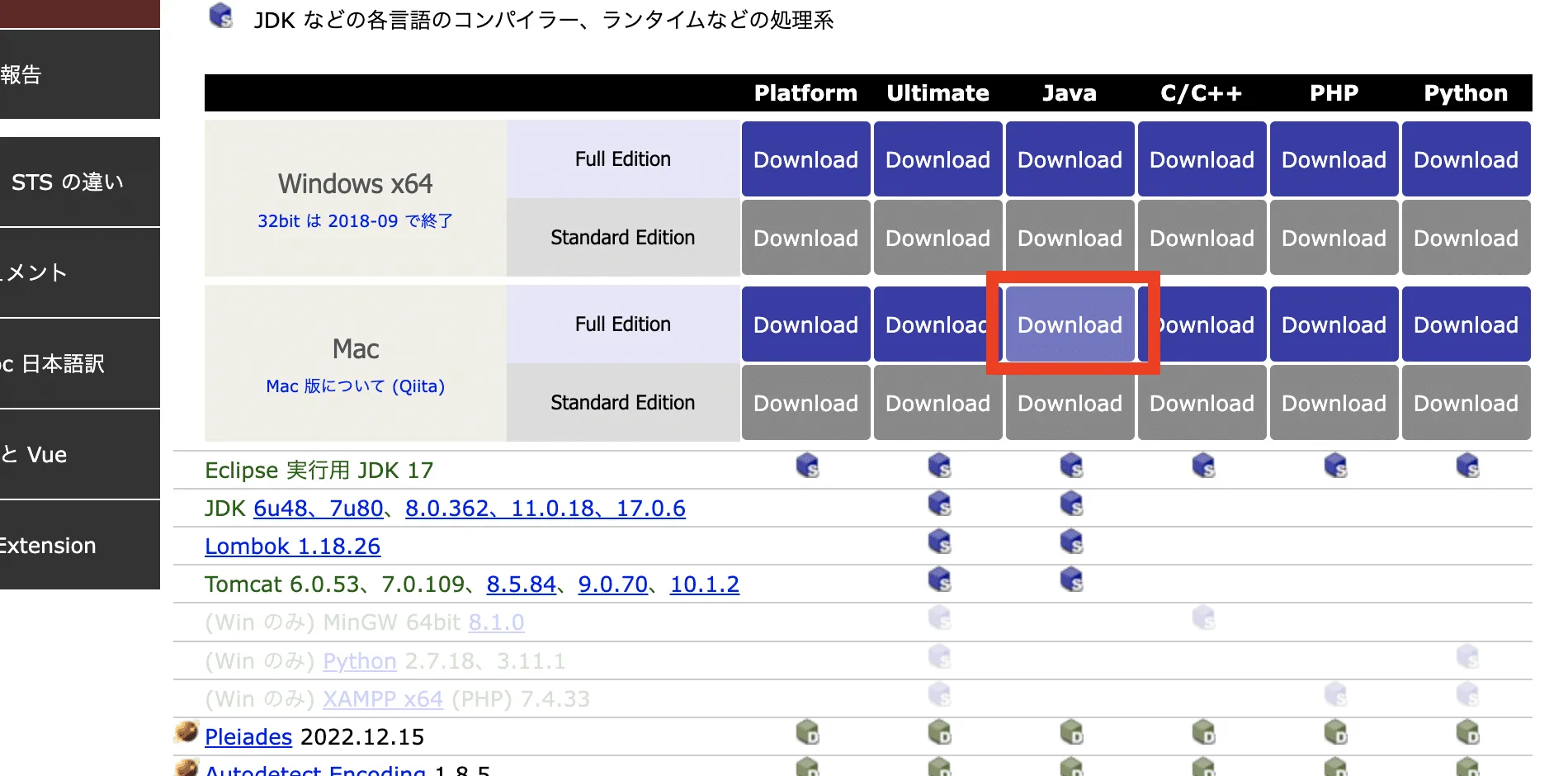
Task: Download Mac Full Edition Platform
Action: point(806,324)
